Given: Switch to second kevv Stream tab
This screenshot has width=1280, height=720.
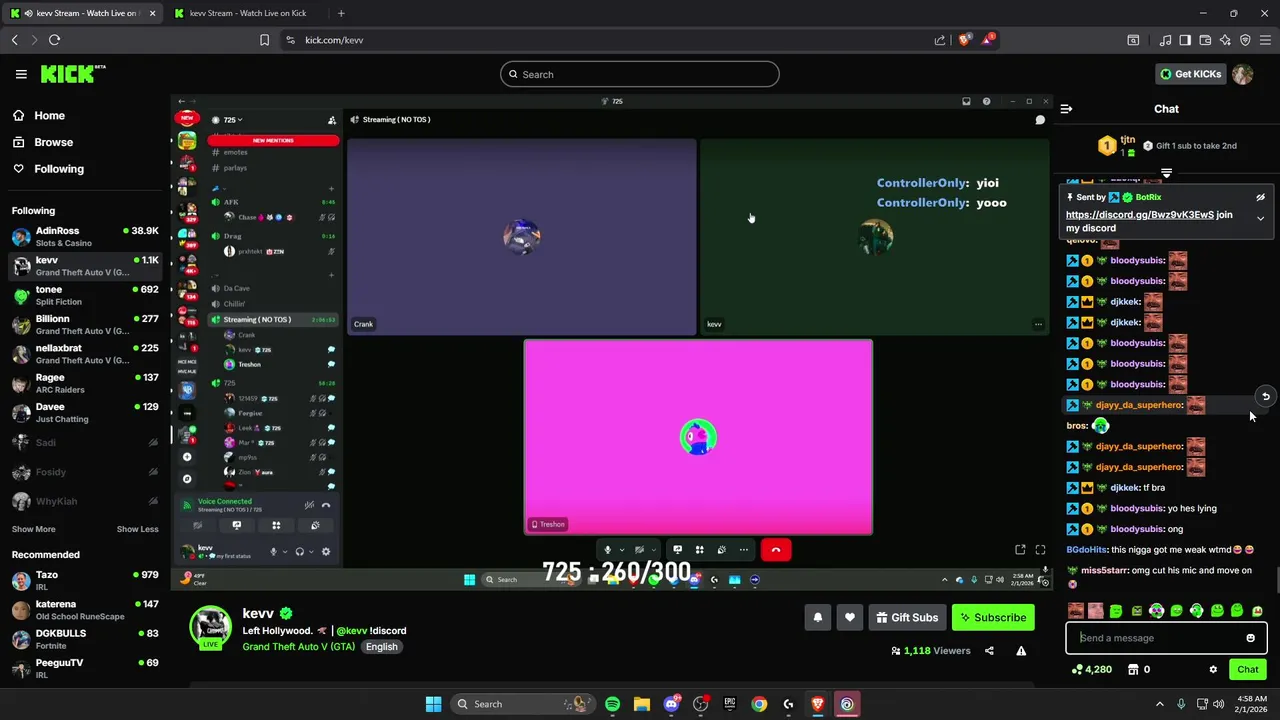Looking at the screenshot, I should 247,13.
